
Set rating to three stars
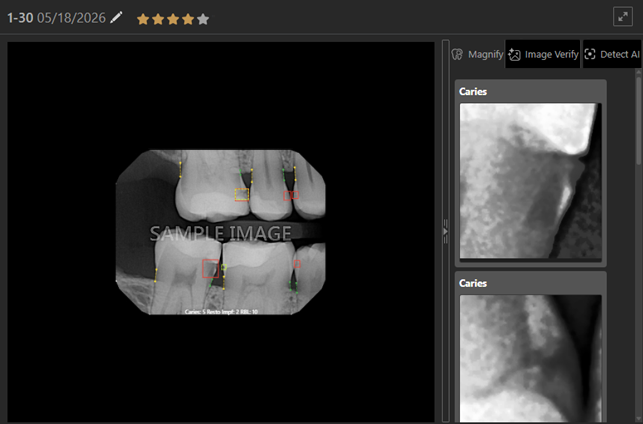173,19
